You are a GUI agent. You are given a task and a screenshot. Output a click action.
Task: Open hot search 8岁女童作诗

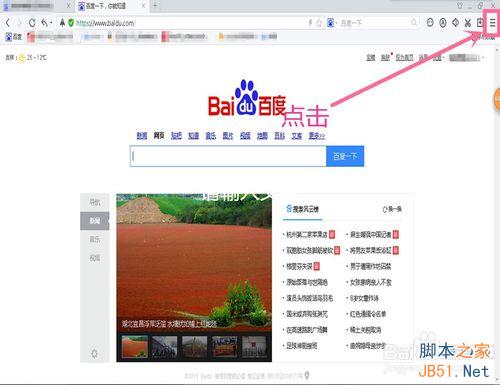point(364,298)
